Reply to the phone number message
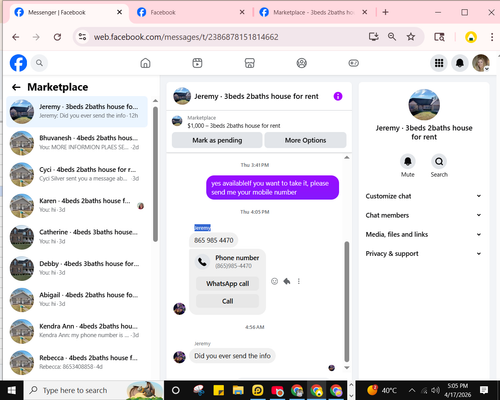Screen dimensions: 500x400 click(287, 281)
